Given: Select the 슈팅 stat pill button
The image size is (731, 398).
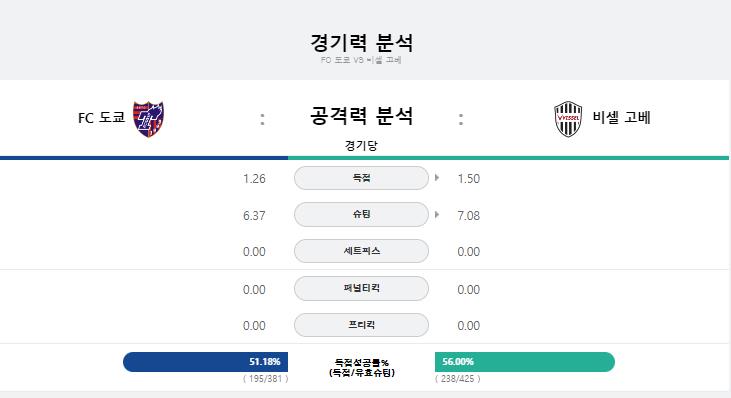Looking at the screenshot, I should (361, 214).
